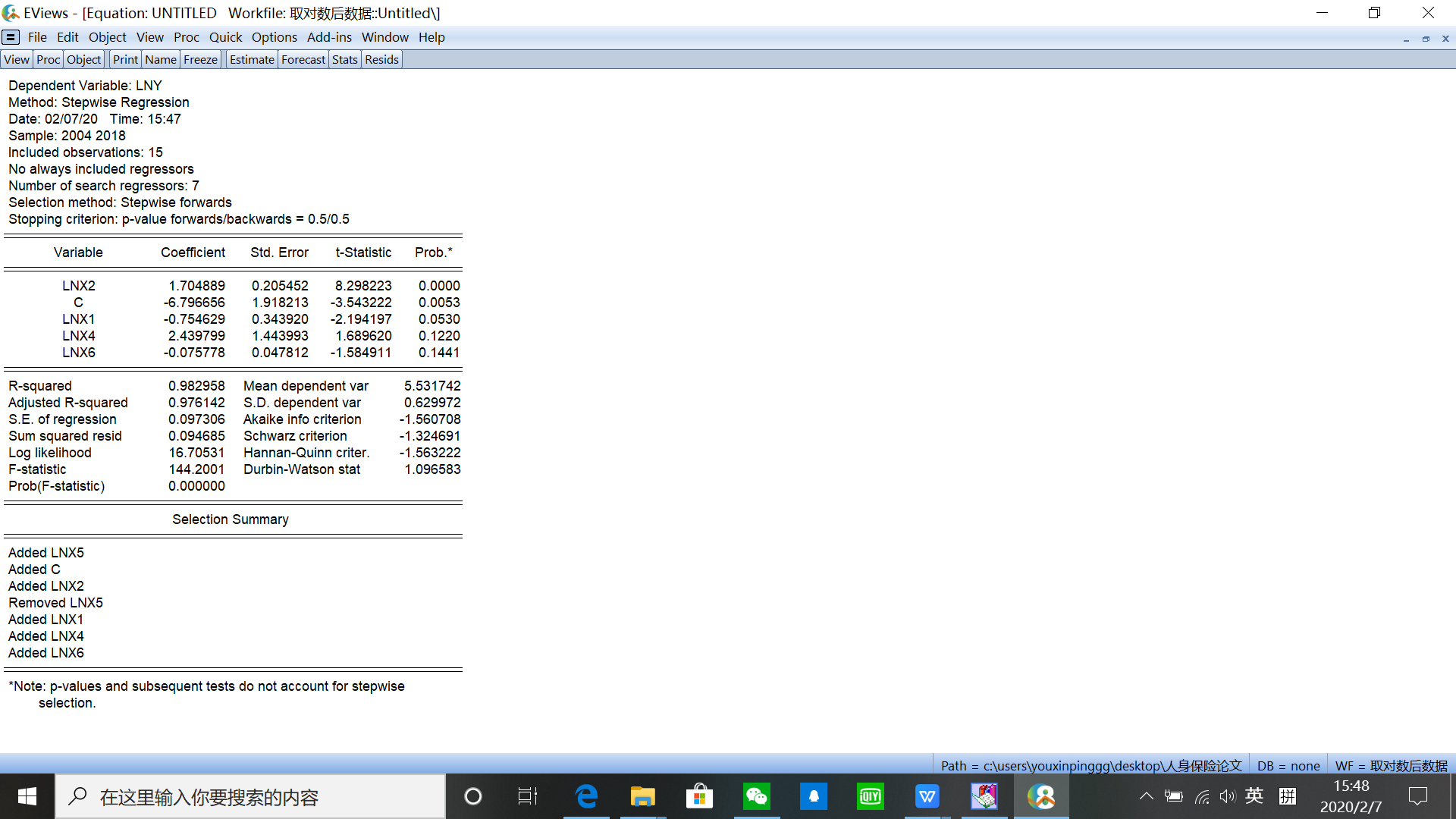Toggle the input language indicator 英

coord(1254,796)
